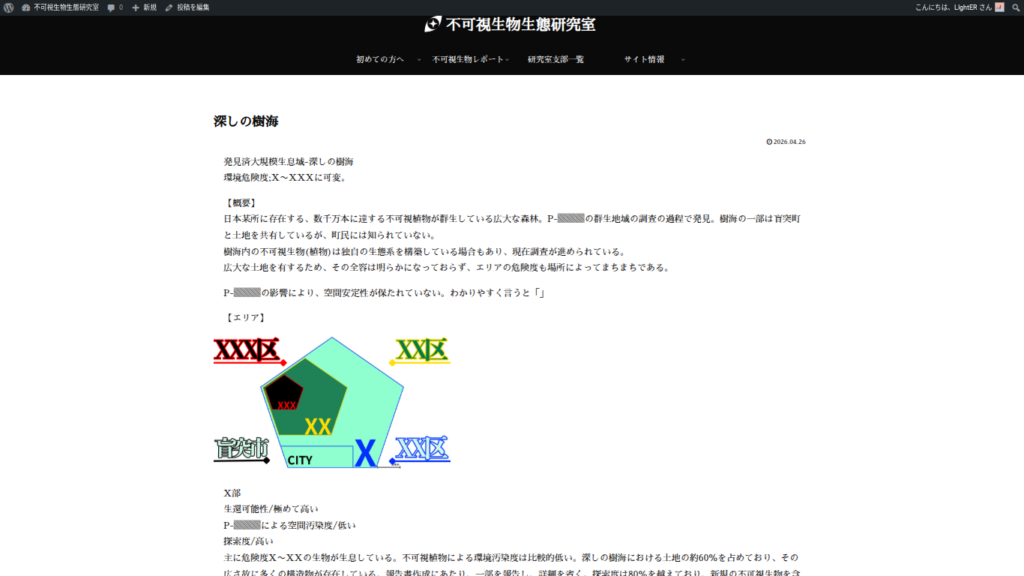
Task: Click the clock icon by the post date
Action: tap(769, 142)
